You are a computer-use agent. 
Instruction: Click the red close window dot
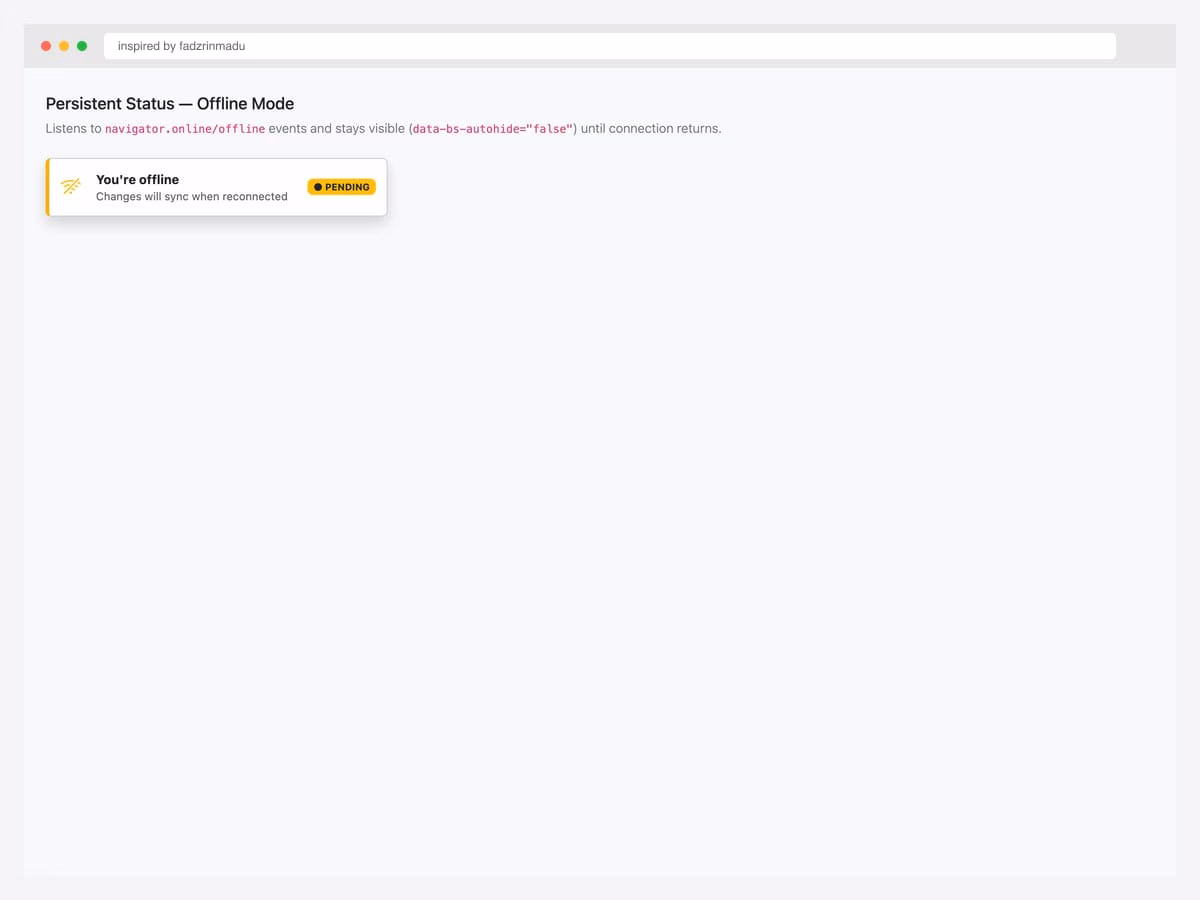[x=46, y=46]
